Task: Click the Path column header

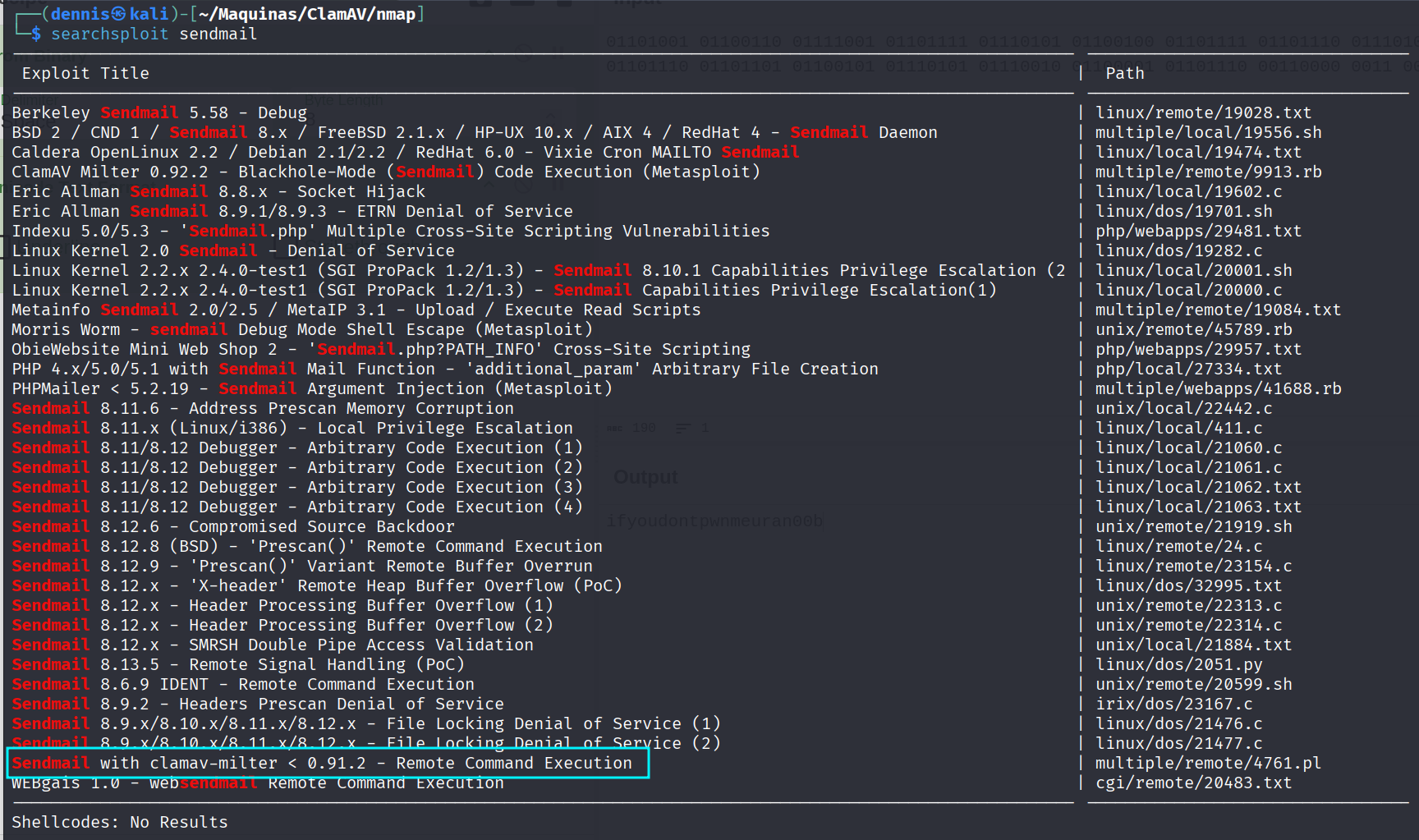Action: click(1124, 73)
